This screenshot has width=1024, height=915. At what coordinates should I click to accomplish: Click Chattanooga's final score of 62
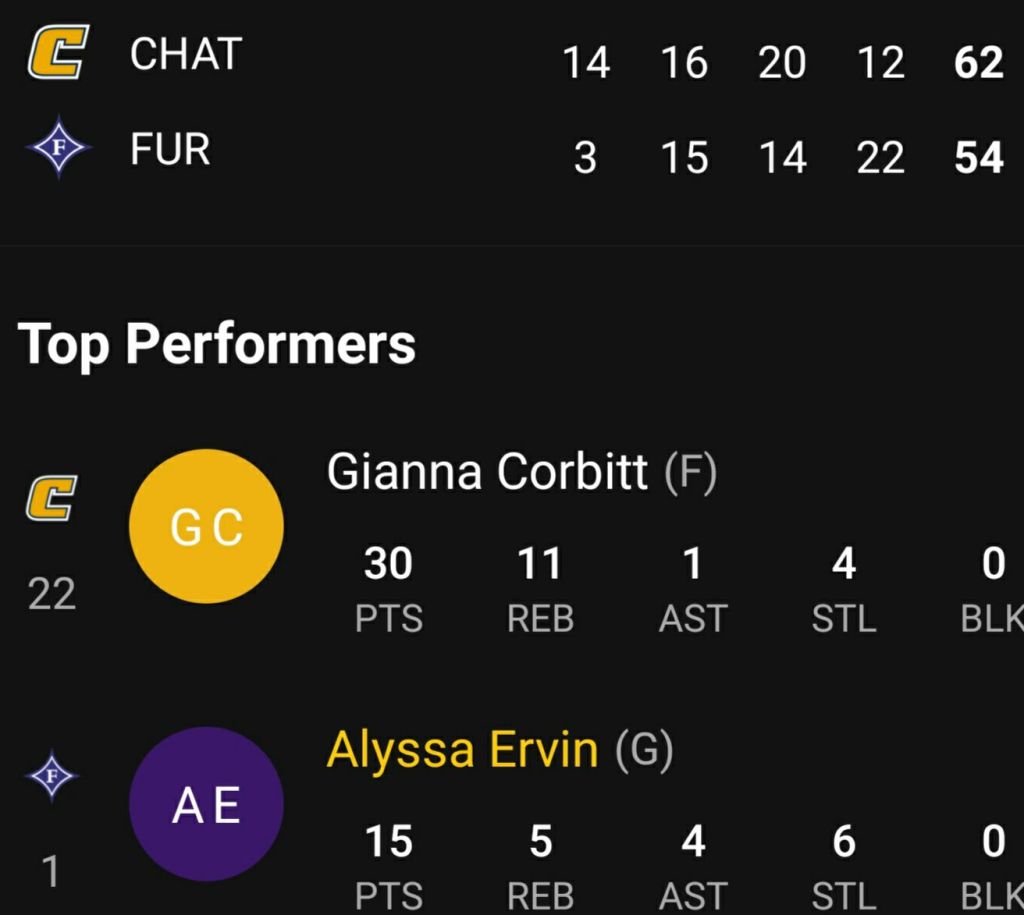(978, 63)
